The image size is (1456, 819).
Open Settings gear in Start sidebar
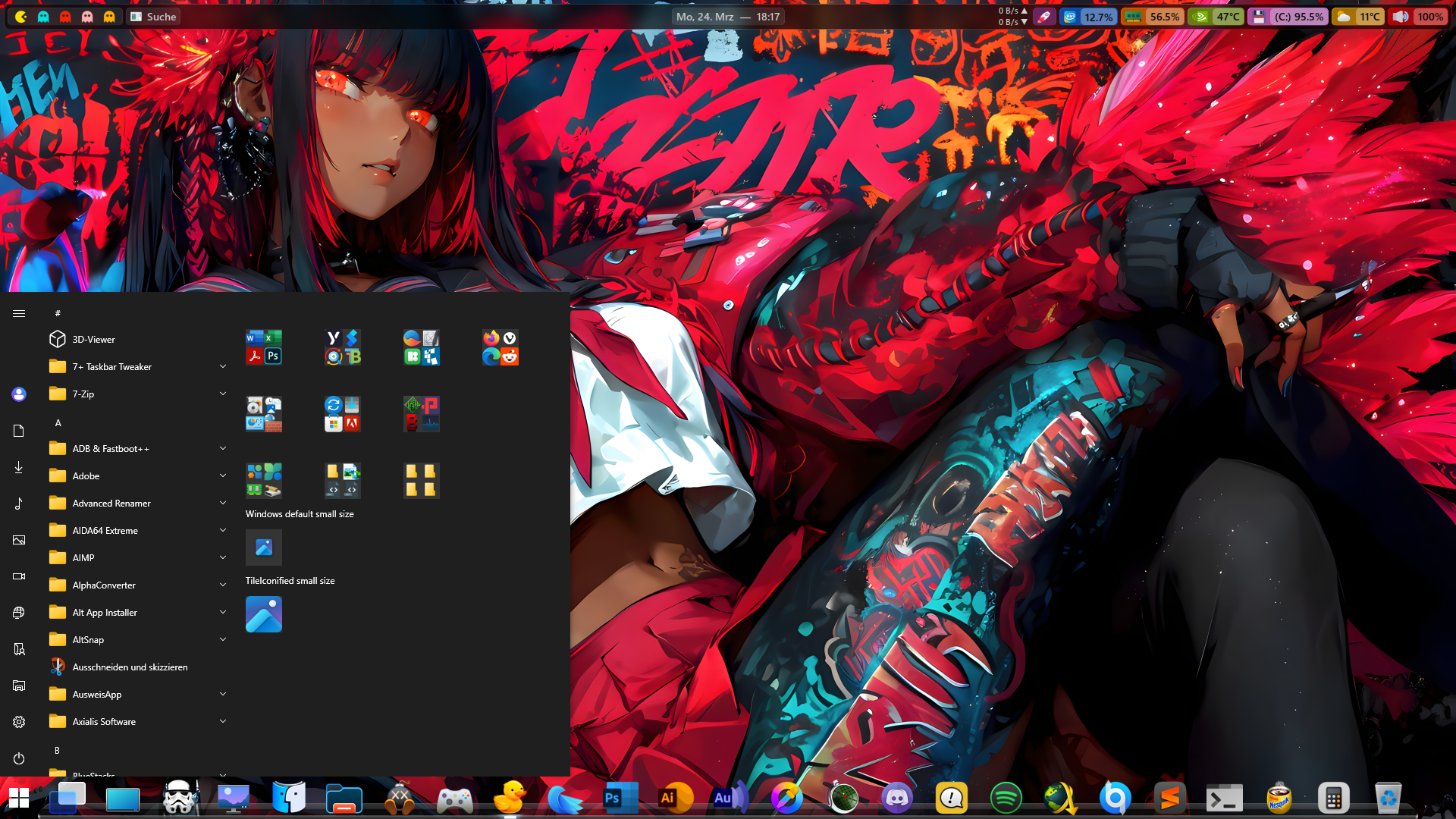click(x=19, y=722)
